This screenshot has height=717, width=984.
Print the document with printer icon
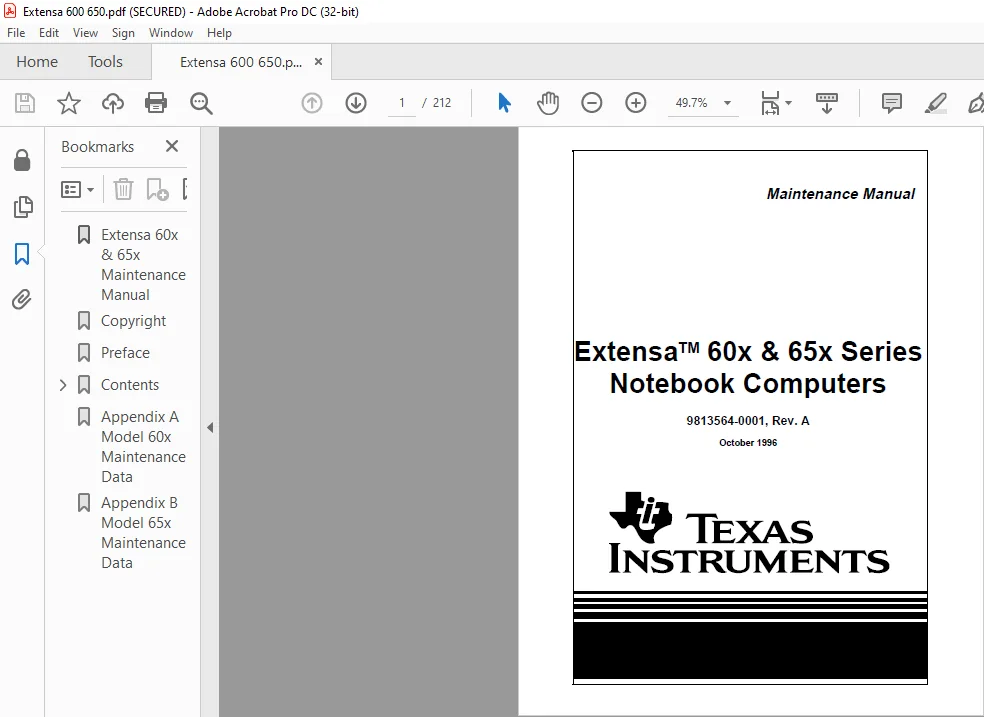[156, 103]
